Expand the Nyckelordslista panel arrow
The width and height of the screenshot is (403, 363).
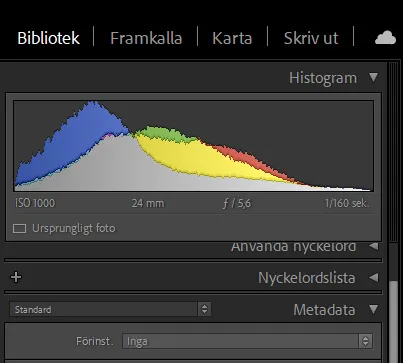click(374, 277)
